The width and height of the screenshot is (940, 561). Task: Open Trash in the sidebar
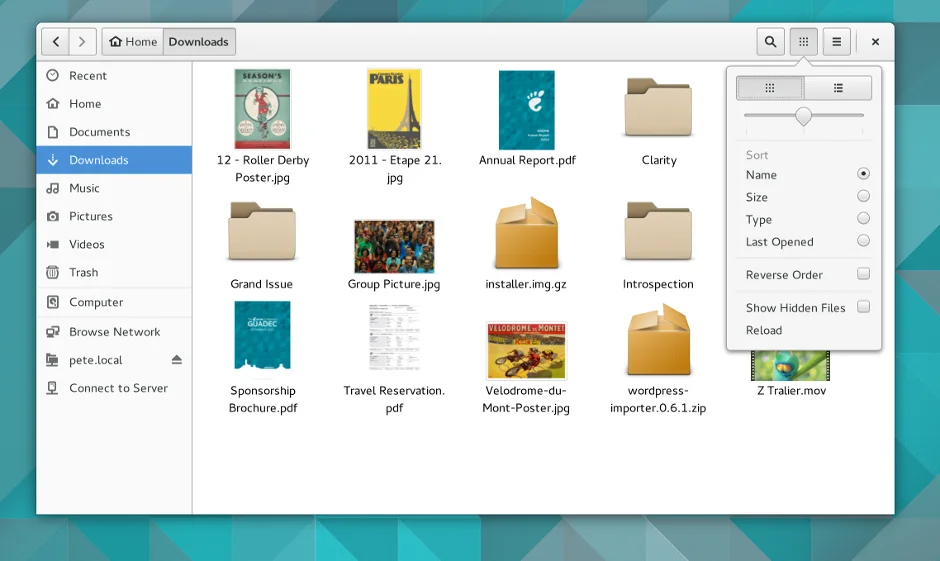(x=83, y=272)
